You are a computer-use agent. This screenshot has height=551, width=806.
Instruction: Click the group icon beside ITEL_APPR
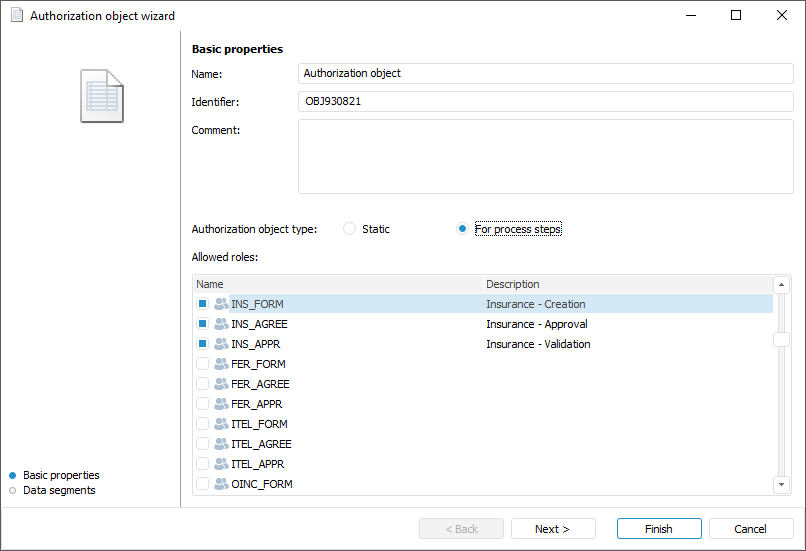[x=221, y=464]
